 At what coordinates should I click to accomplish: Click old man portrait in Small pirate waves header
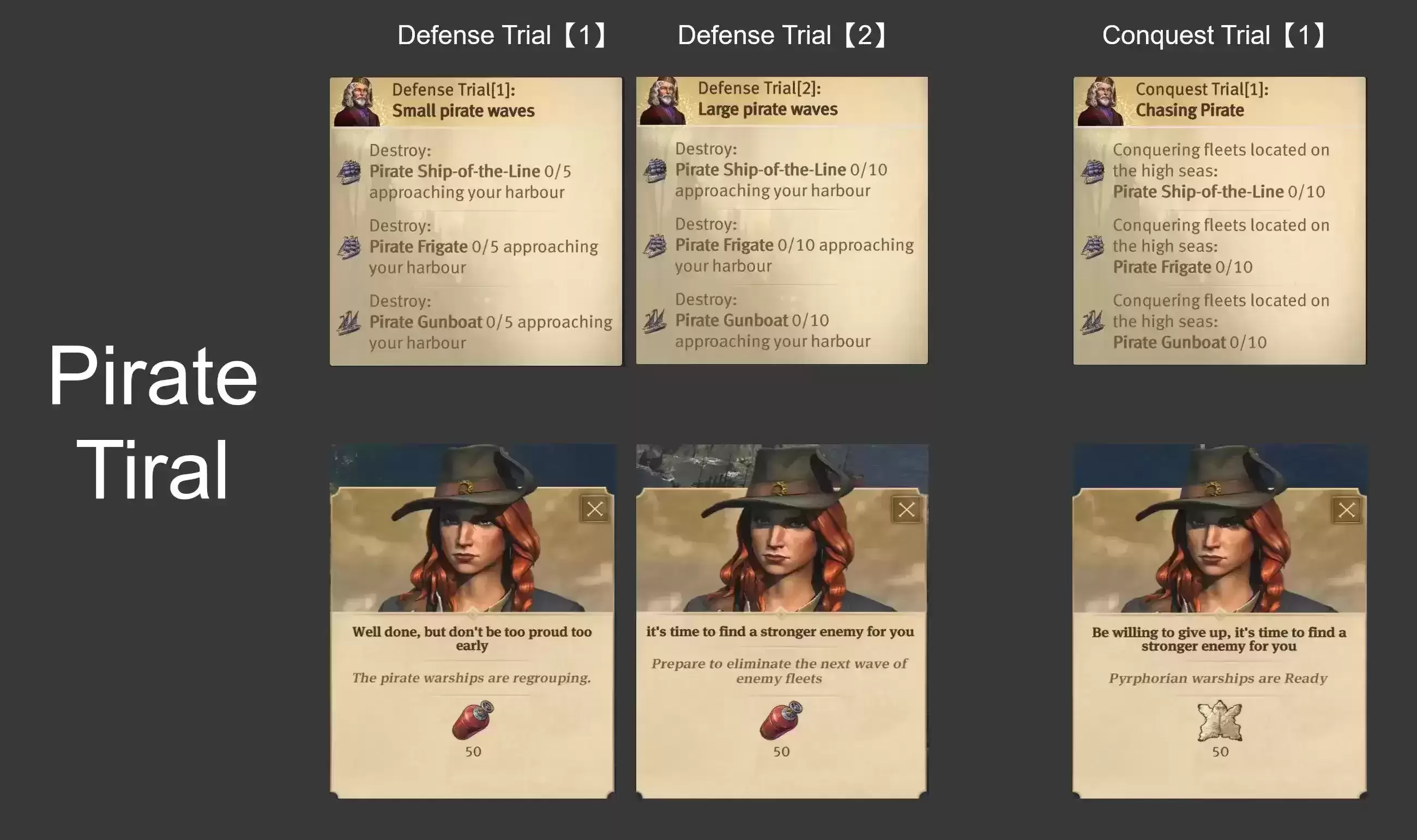(x=358, y=102)
